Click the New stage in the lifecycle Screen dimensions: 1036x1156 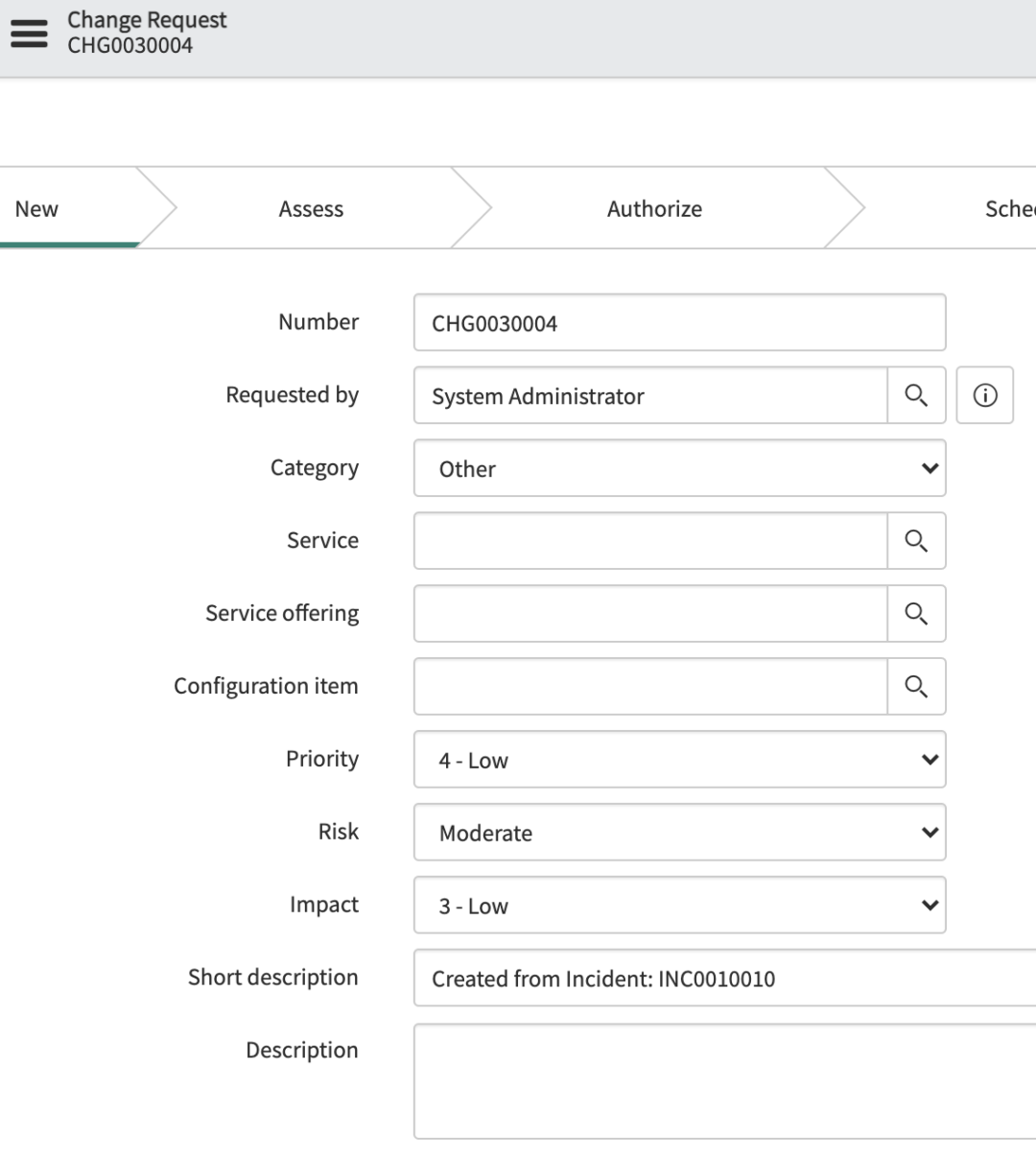pos(36,208)
